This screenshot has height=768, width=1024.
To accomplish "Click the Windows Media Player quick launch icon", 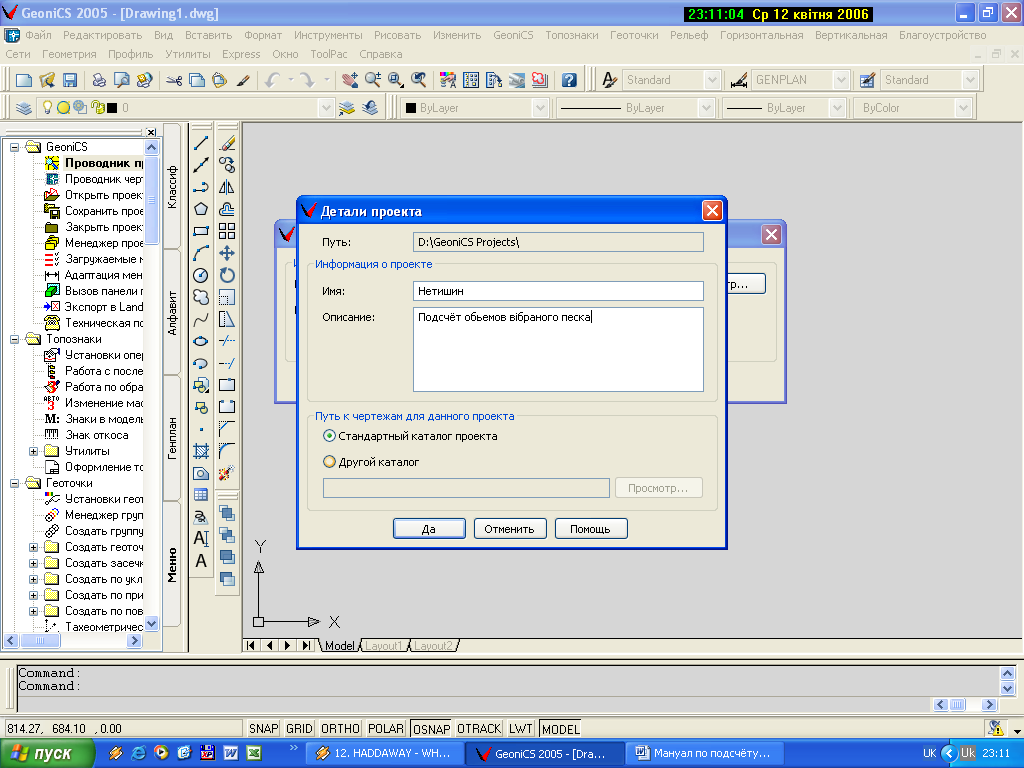I will coord(161,752).
